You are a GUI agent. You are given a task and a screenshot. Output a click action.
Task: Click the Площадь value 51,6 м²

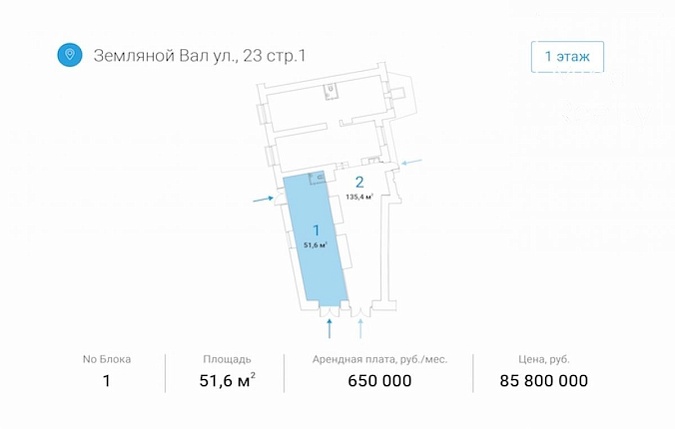point(227,380)
